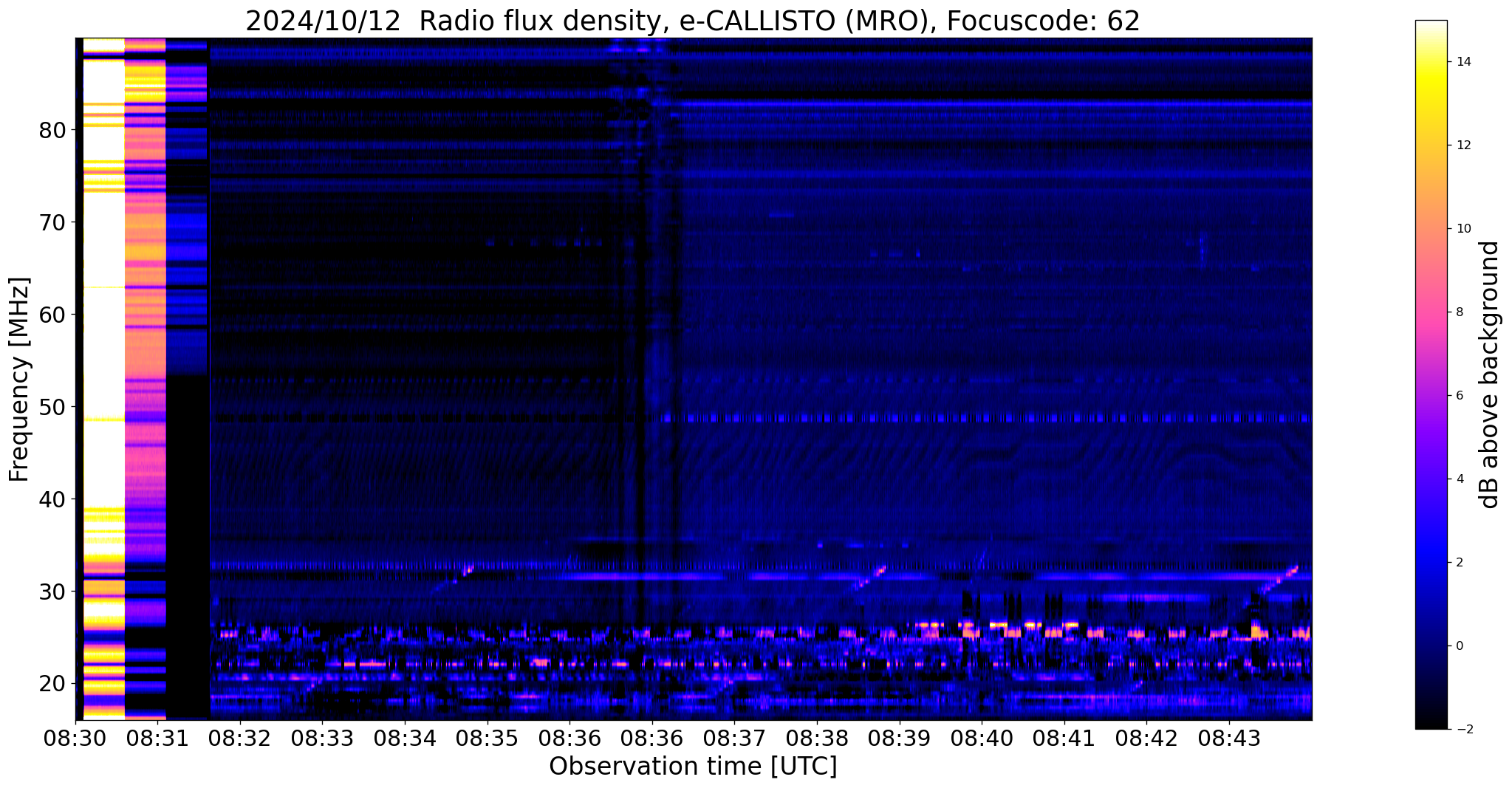Image resolution: width=1512 pixels, height=788 pixels.
Task: Click the 08:30 time tick label
Action: pyautogui.click(x=75, y=738)
